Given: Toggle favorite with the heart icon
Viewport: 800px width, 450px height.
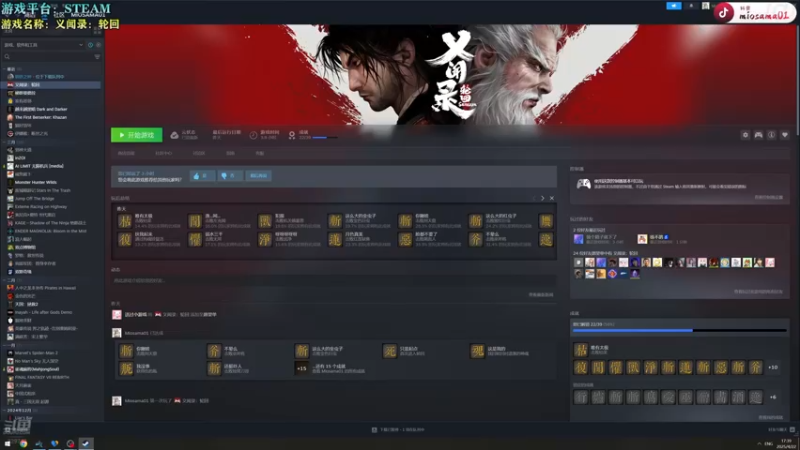Looking at the screenshot, I should pos(785,135).
